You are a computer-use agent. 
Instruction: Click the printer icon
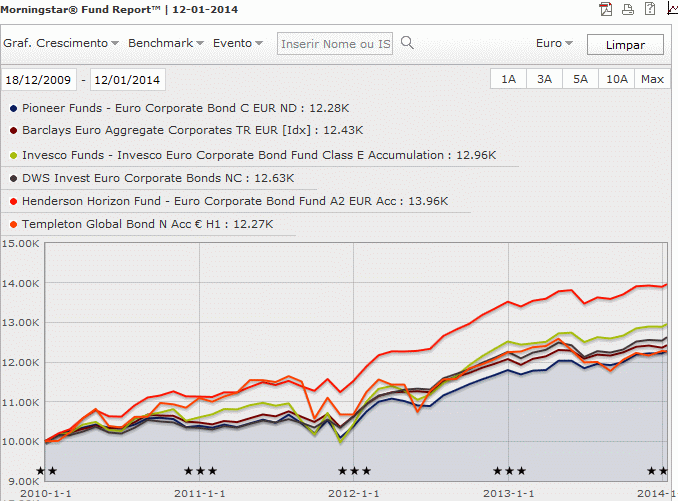628,9
